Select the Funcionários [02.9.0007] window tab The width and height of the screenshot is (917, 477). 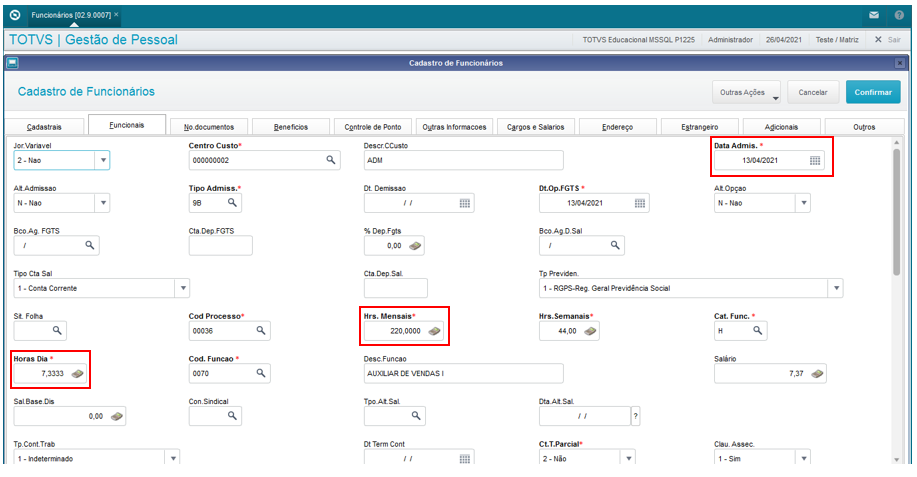point(71,15)
